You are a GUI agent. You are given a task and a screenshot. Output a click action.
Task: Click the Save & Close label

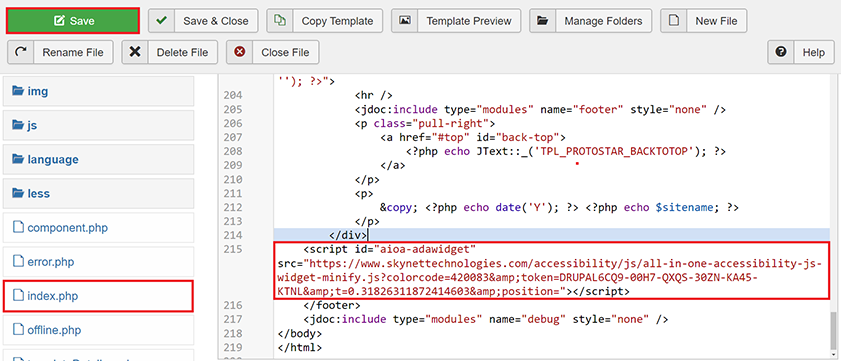[x=216, y=21]
